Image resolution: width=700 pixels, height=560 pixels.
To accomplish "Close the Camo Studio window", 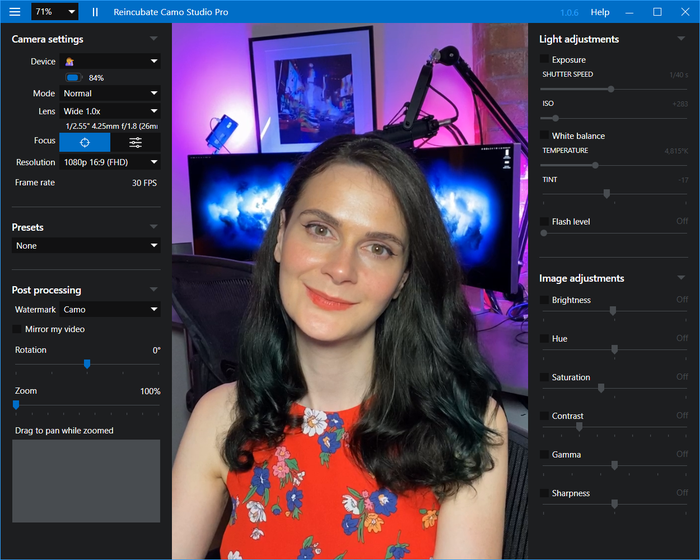I will 685,12.
